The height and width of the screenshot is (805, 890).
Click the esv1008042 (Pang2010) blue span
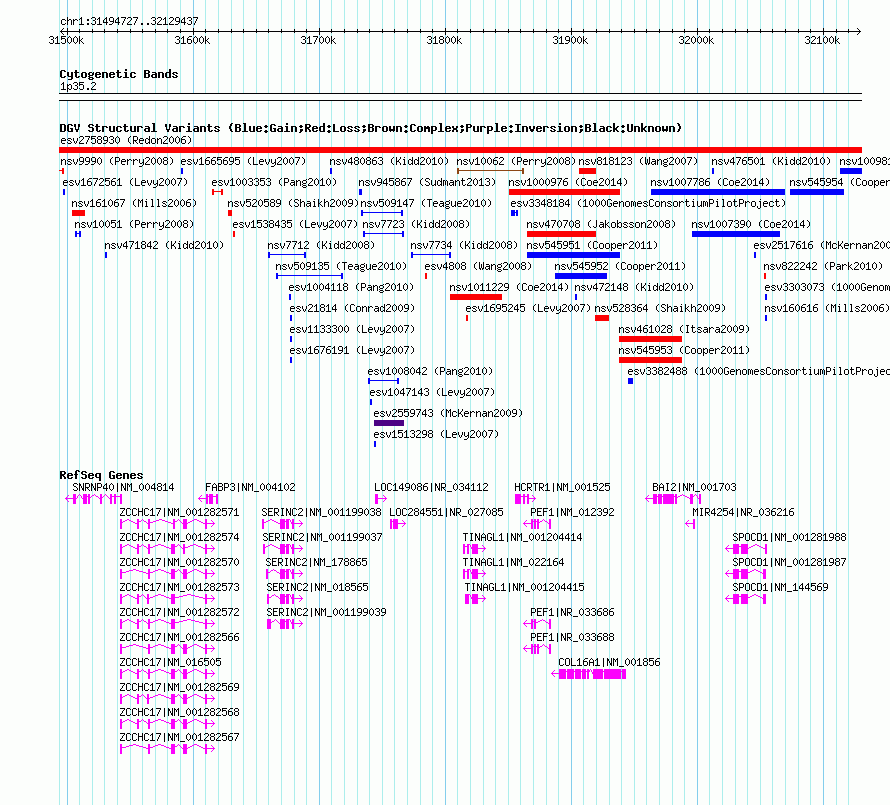pyautogui.click(x=384, y=381)
